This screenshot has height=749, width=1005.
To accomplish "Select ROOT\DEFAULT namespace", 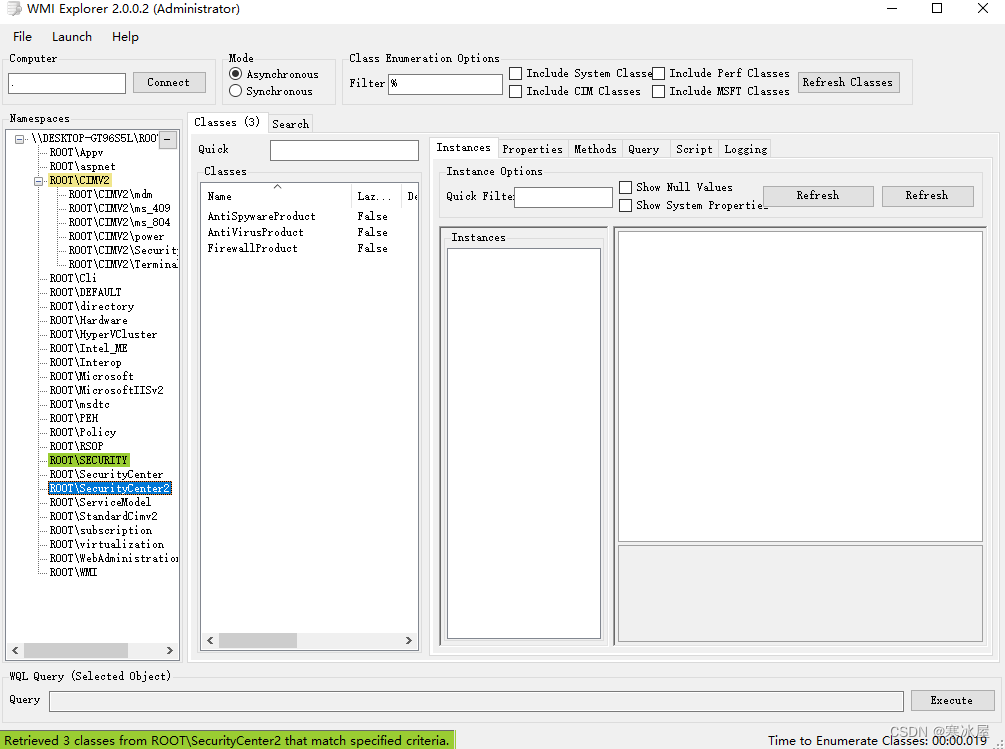I will click(x=85, y=292).
